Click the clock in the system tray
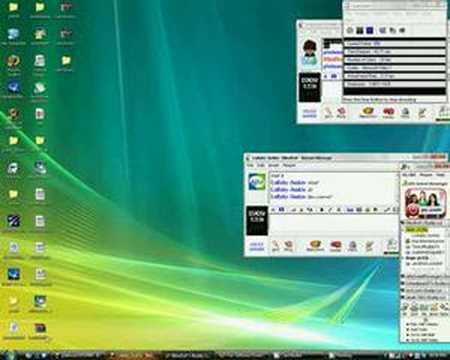This screenshot has width=450, height=360. pos(439,355)
